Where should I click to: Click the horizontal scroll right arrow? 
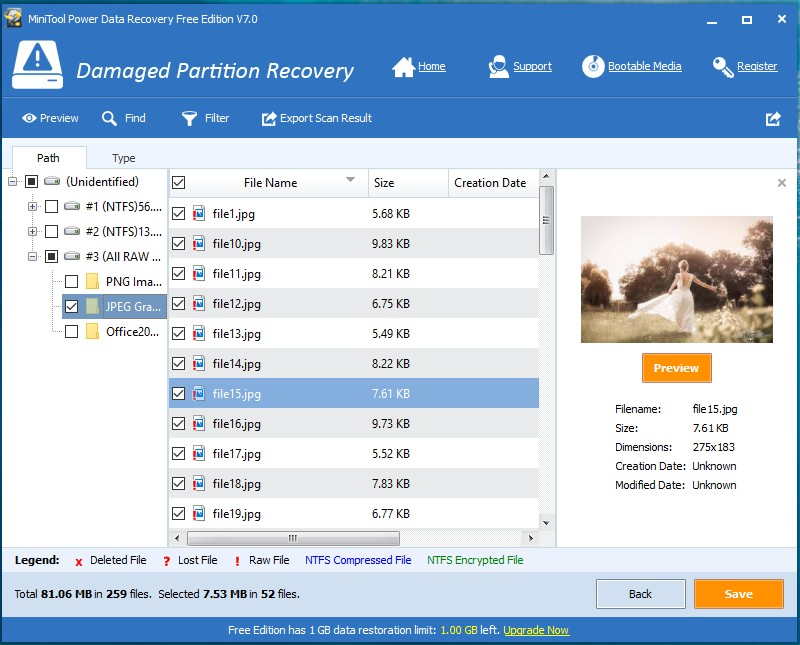(x=531, y=538)
